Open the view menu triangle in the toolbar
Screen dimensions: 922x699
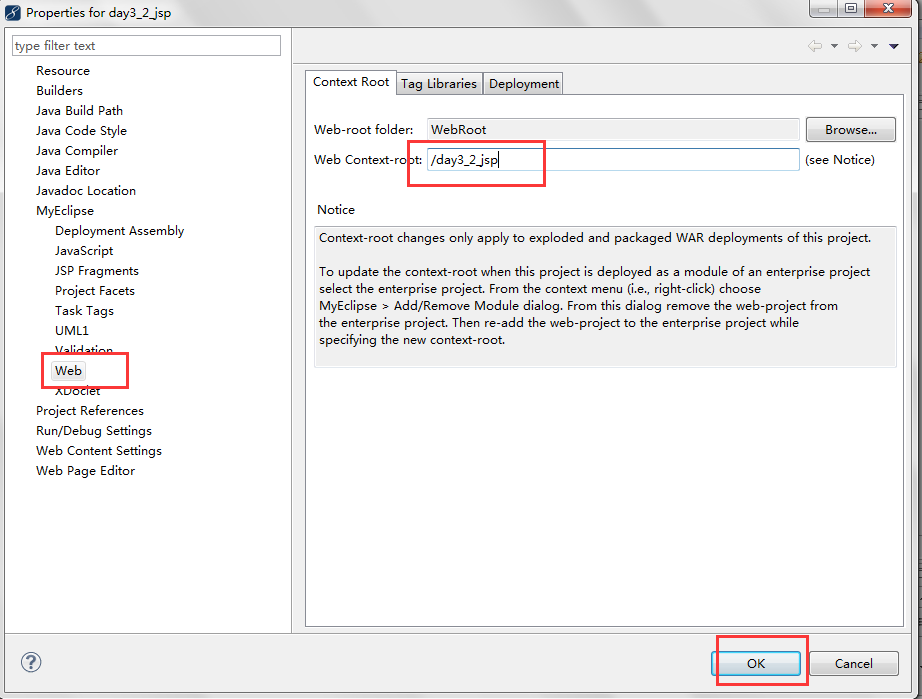[x=894, y=46]
